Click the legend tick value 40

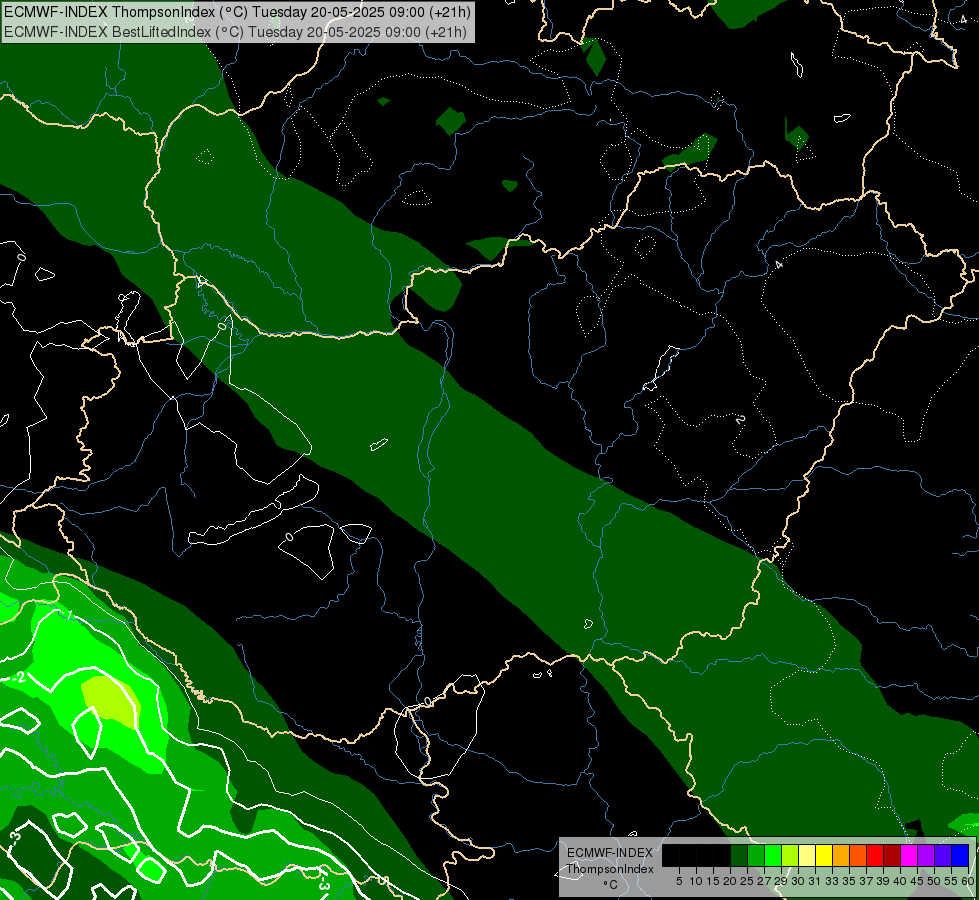(900, 881)
